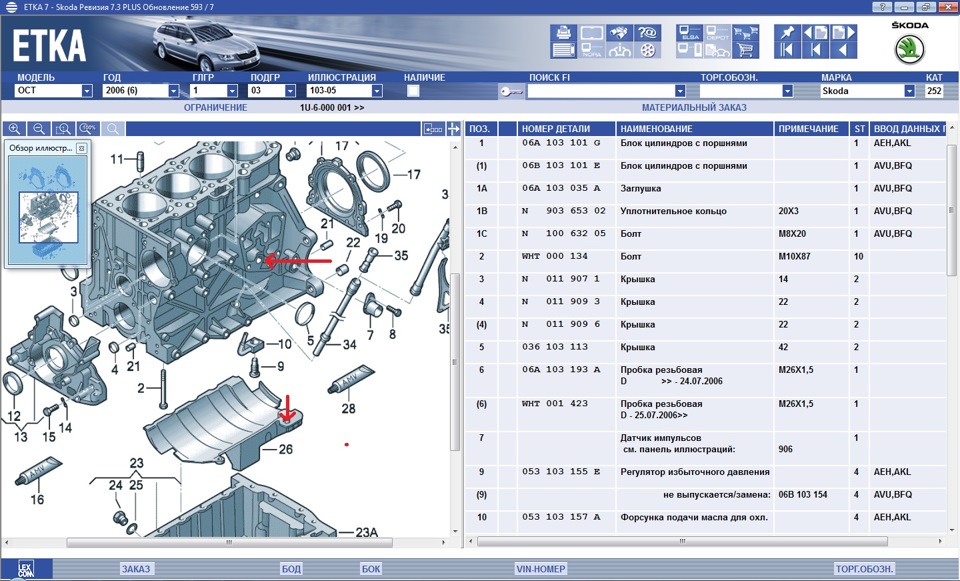
Task: Open the МАТЕРИАЛЬНЫЙ ЗАКАЗ link
Action: [694, 107]
